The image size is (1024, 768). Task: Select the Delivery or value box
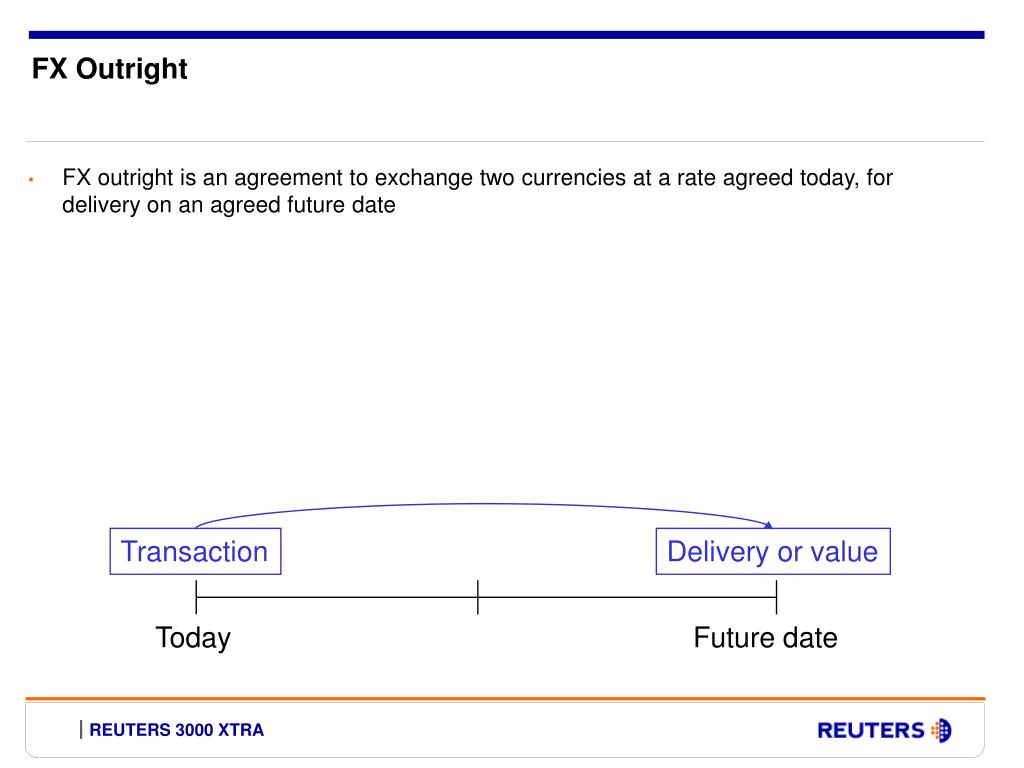773,551
